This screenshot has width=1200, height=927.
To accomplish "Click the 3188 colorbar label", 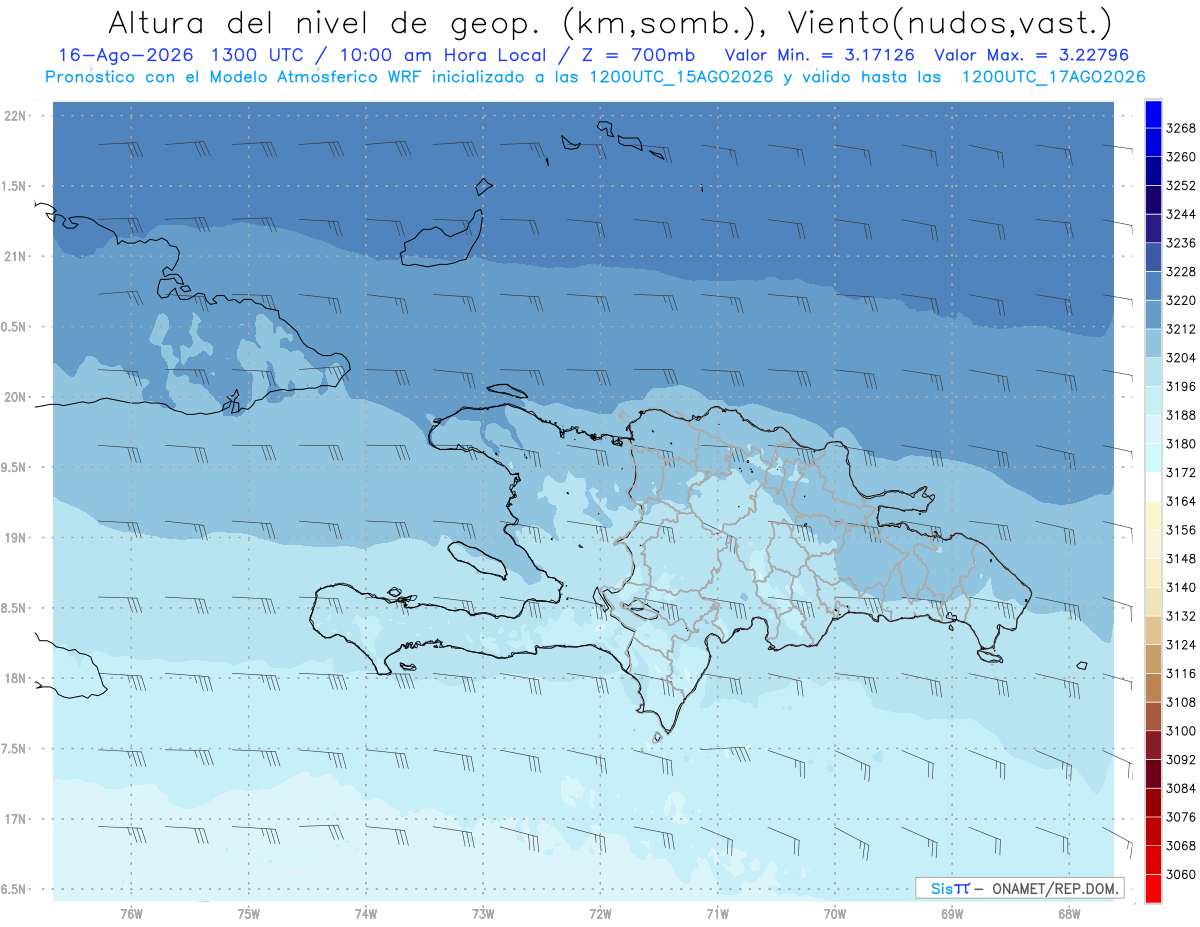I will (1181, 415).
